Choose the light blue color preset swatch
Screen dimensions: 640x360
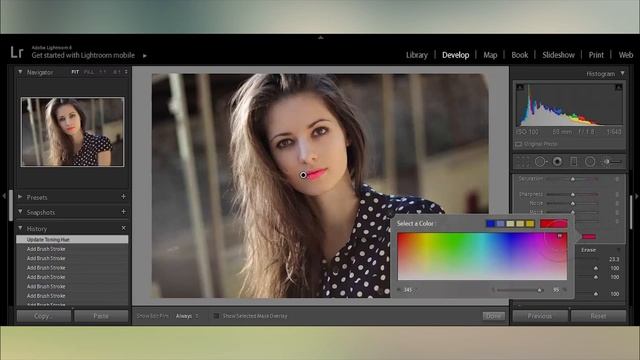(500, 224)
